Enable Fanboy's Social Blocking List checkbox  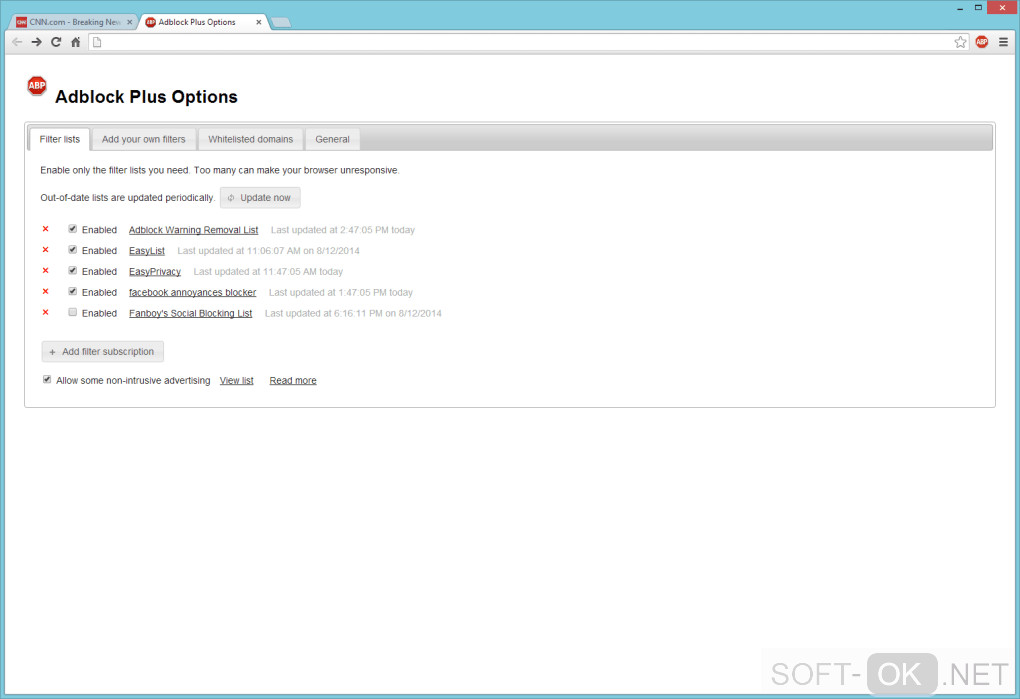tap(73, 312)
